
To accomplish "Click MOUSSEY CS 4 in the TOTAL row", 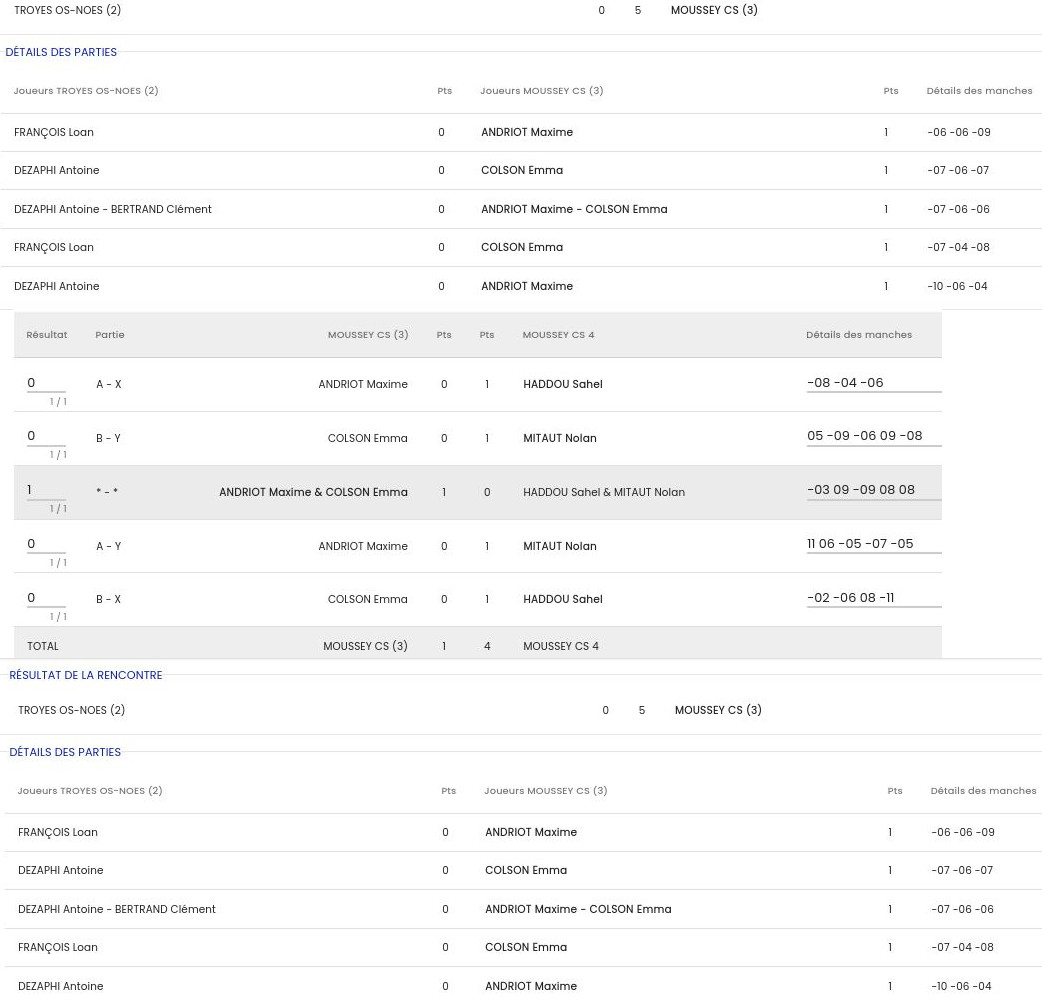I will pos(560,646).
